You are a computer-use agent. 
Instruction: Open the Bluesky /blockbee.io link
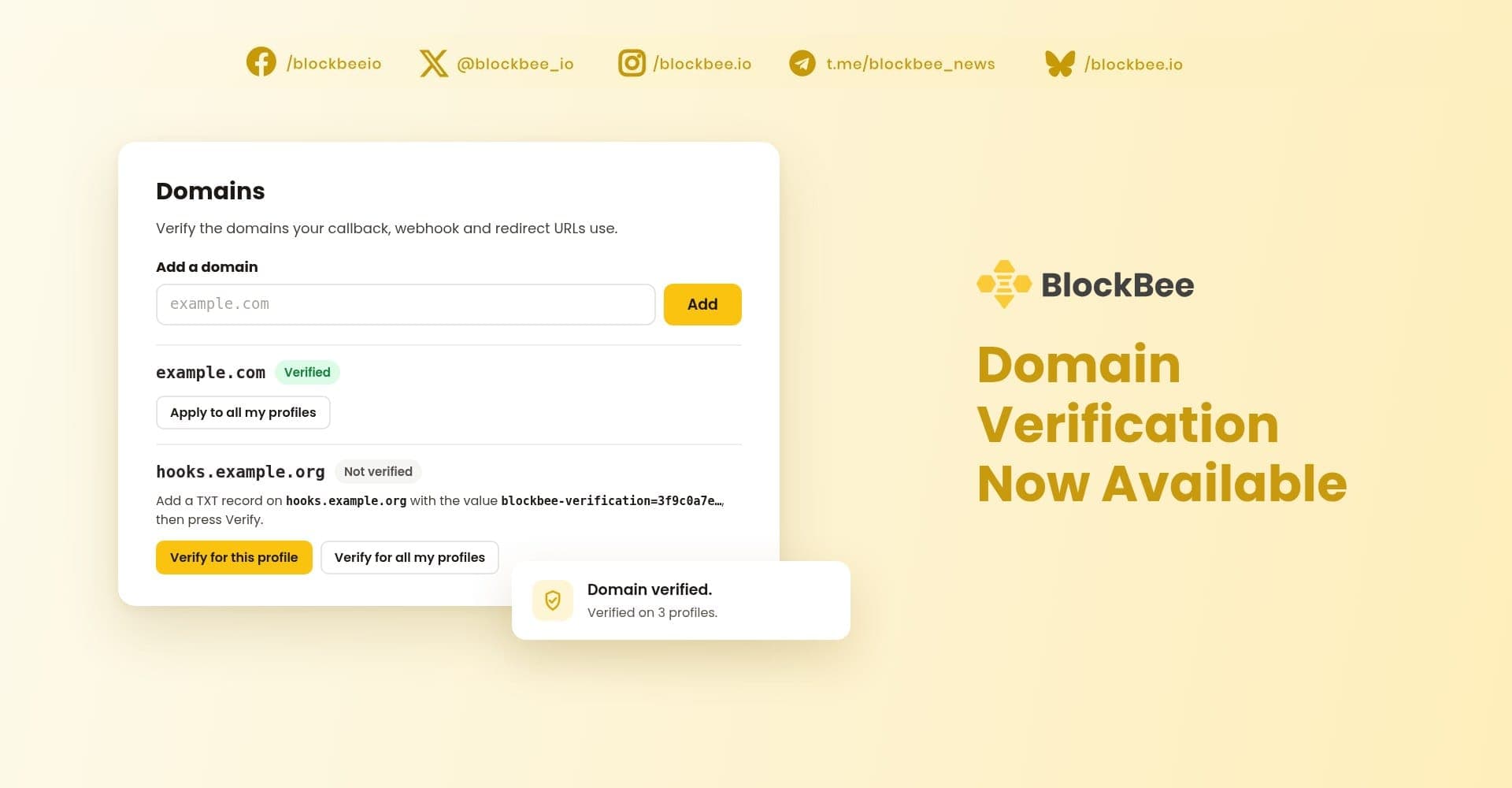[x=1133, y=64]
